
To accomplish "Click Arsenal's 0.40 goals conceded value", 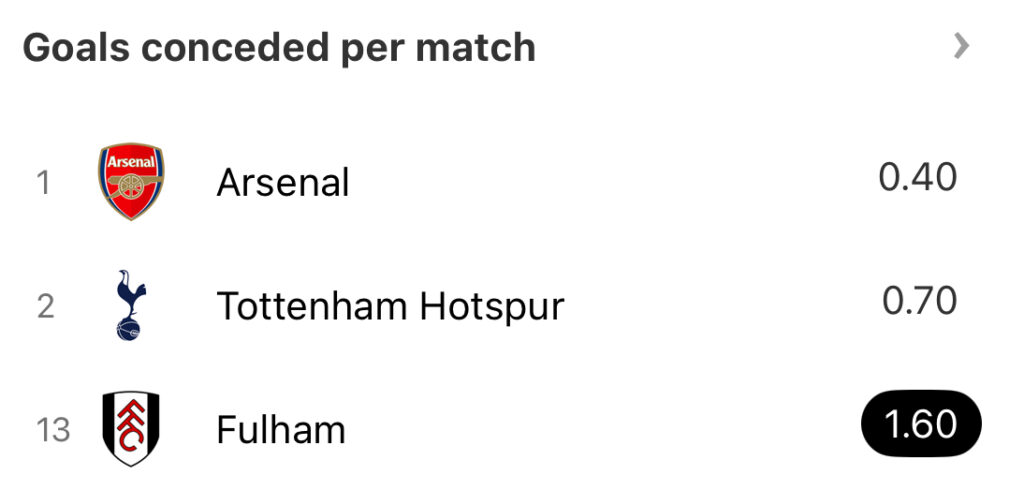I will click(x=918, y=178).
